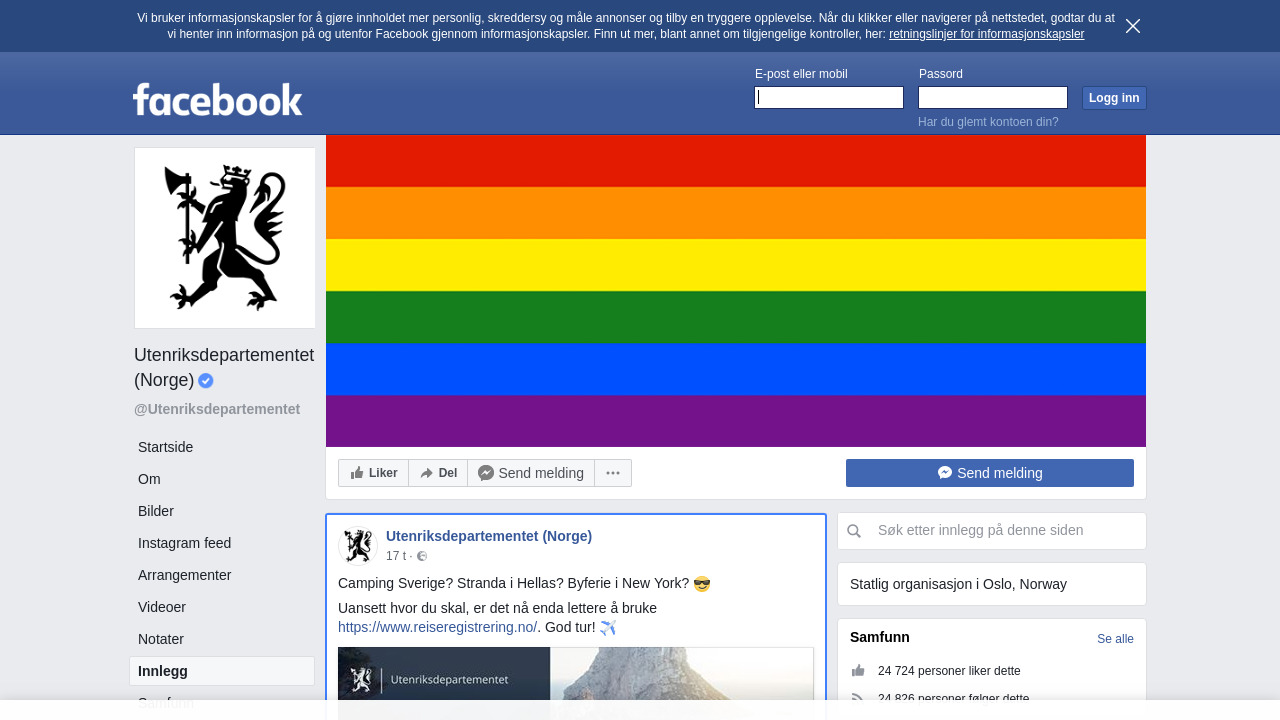Open the rainbow cover photo
The width and height of the screenshot is (1280, 720).
[736, 291]
